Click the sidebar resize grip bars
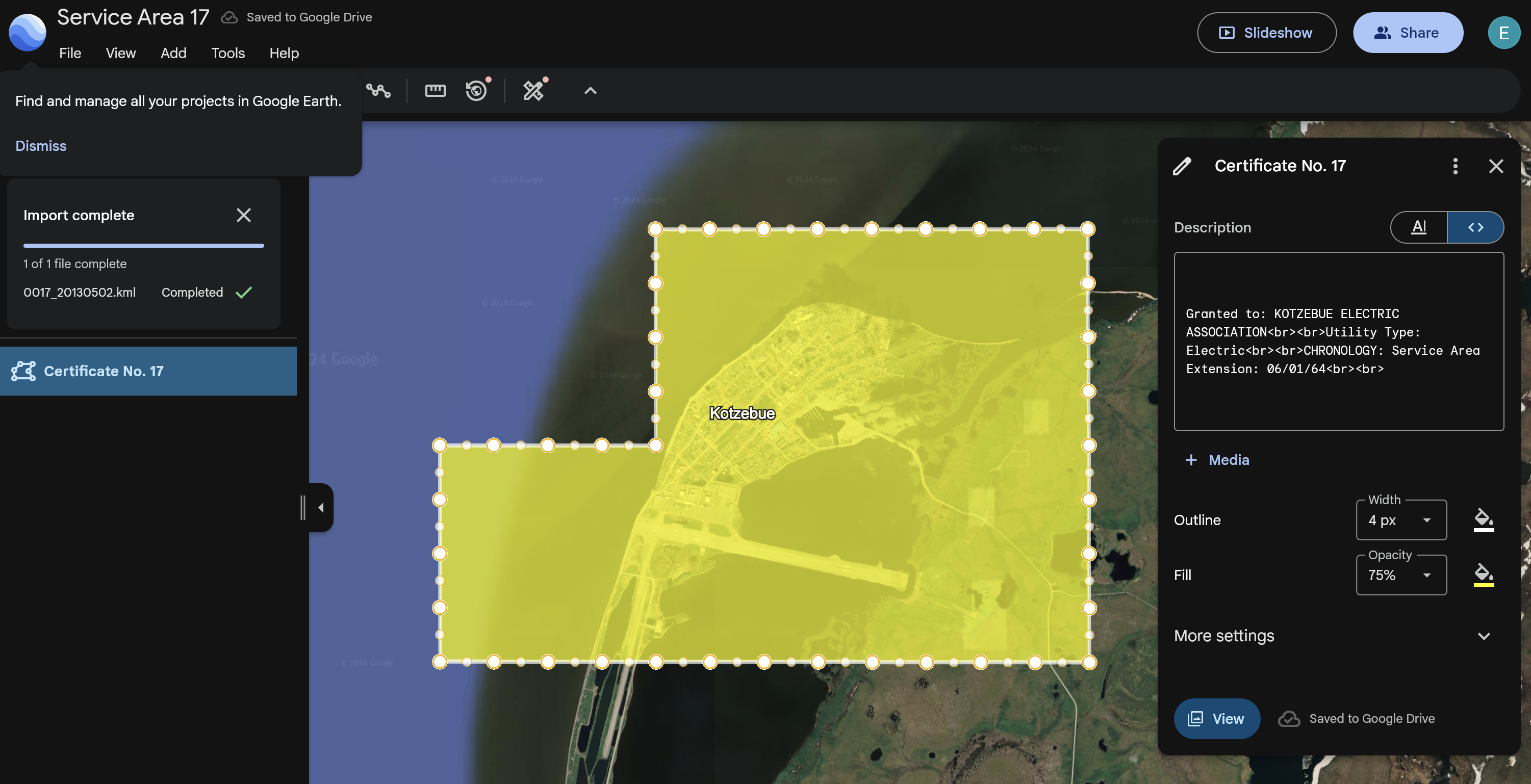 pos(303,508)
